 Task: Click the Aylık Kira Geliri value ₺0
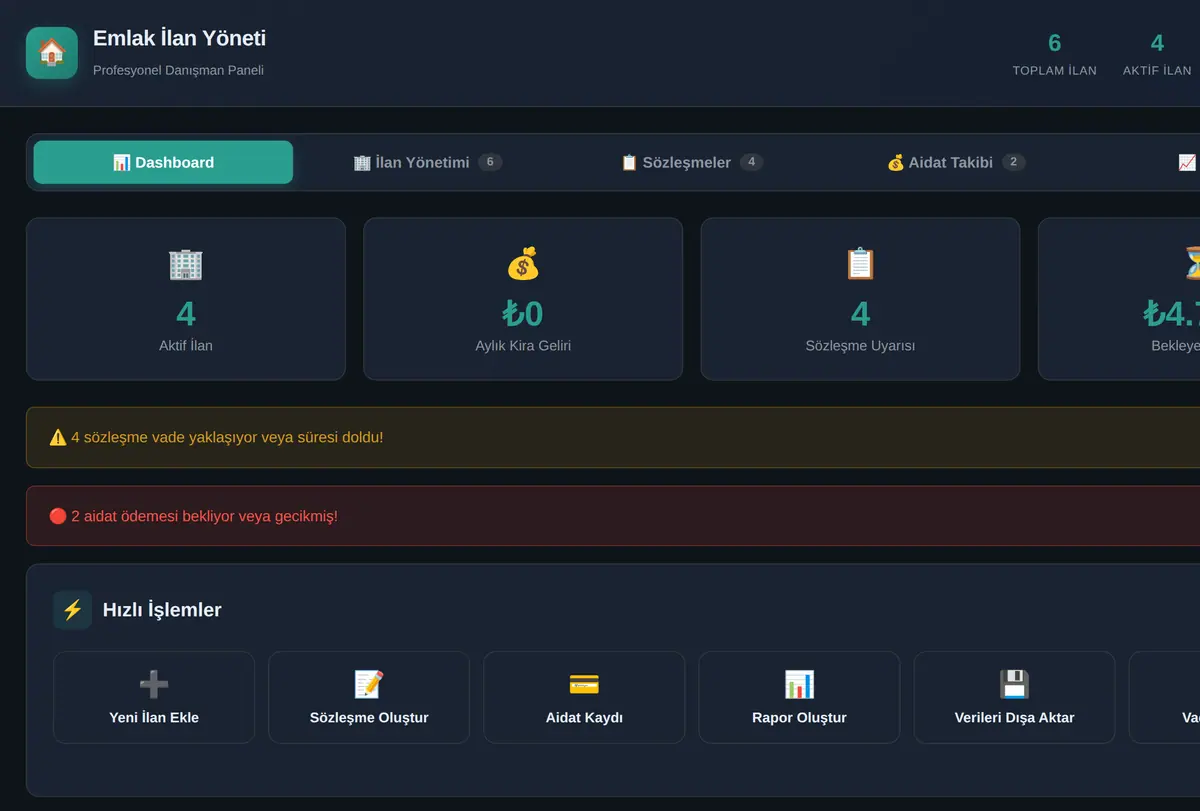(523, 314)
